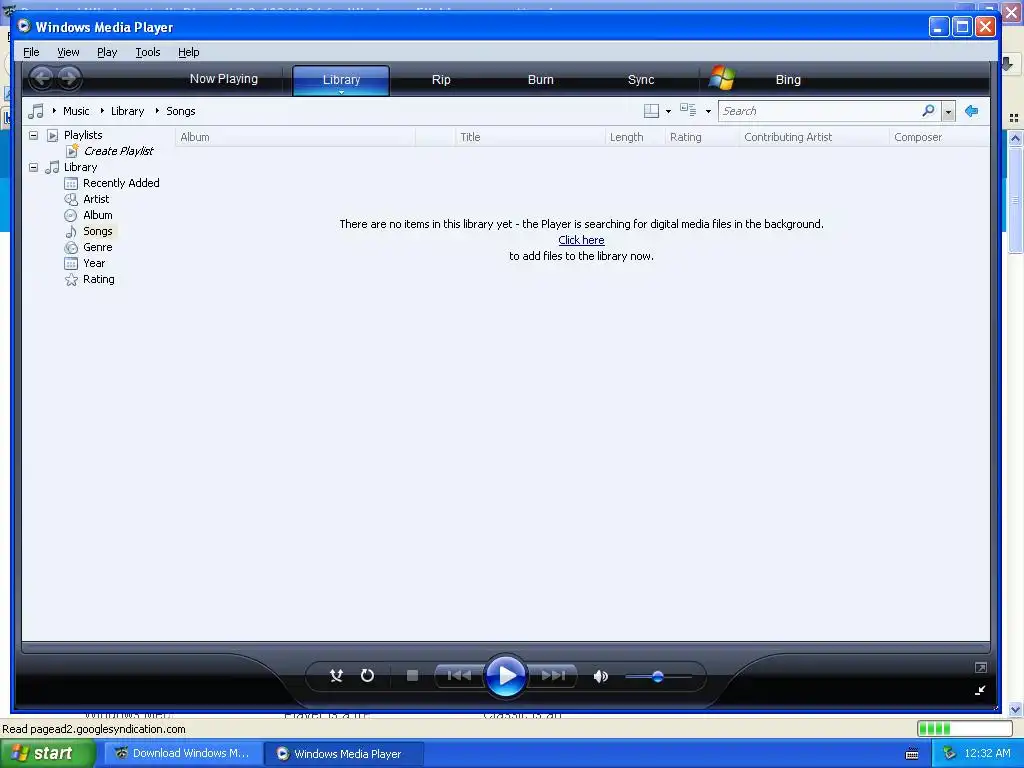The width and height of the screenshot is (1024, 768).
Task: Open view options dropdown arrow
Action: 708,112
